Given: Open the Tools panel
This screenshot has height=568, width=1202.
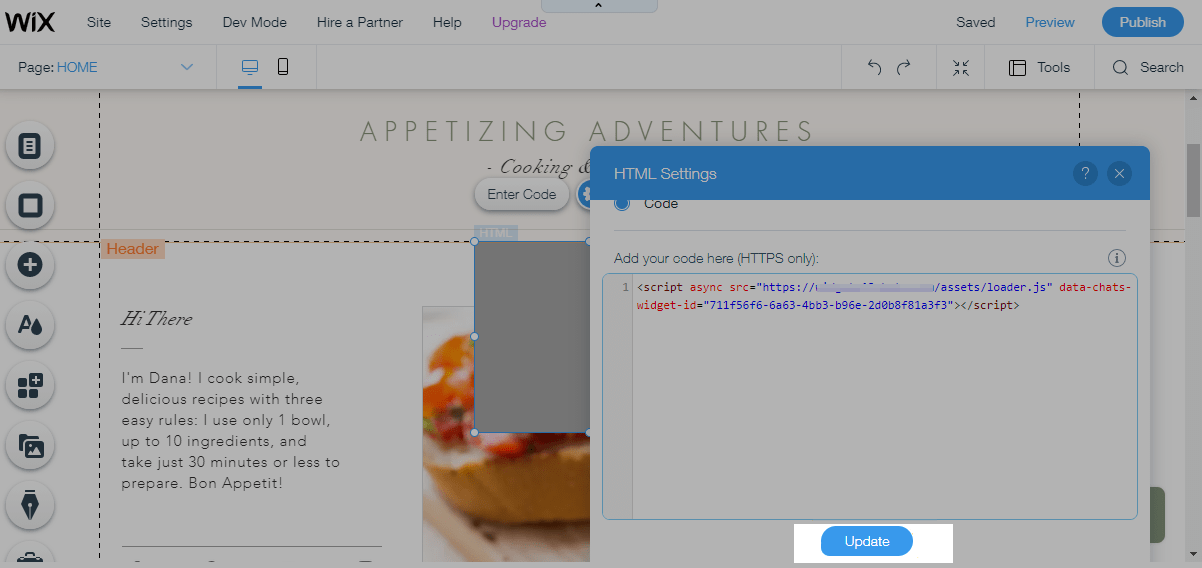Looking at the screenshot, I should point(1039,68).
